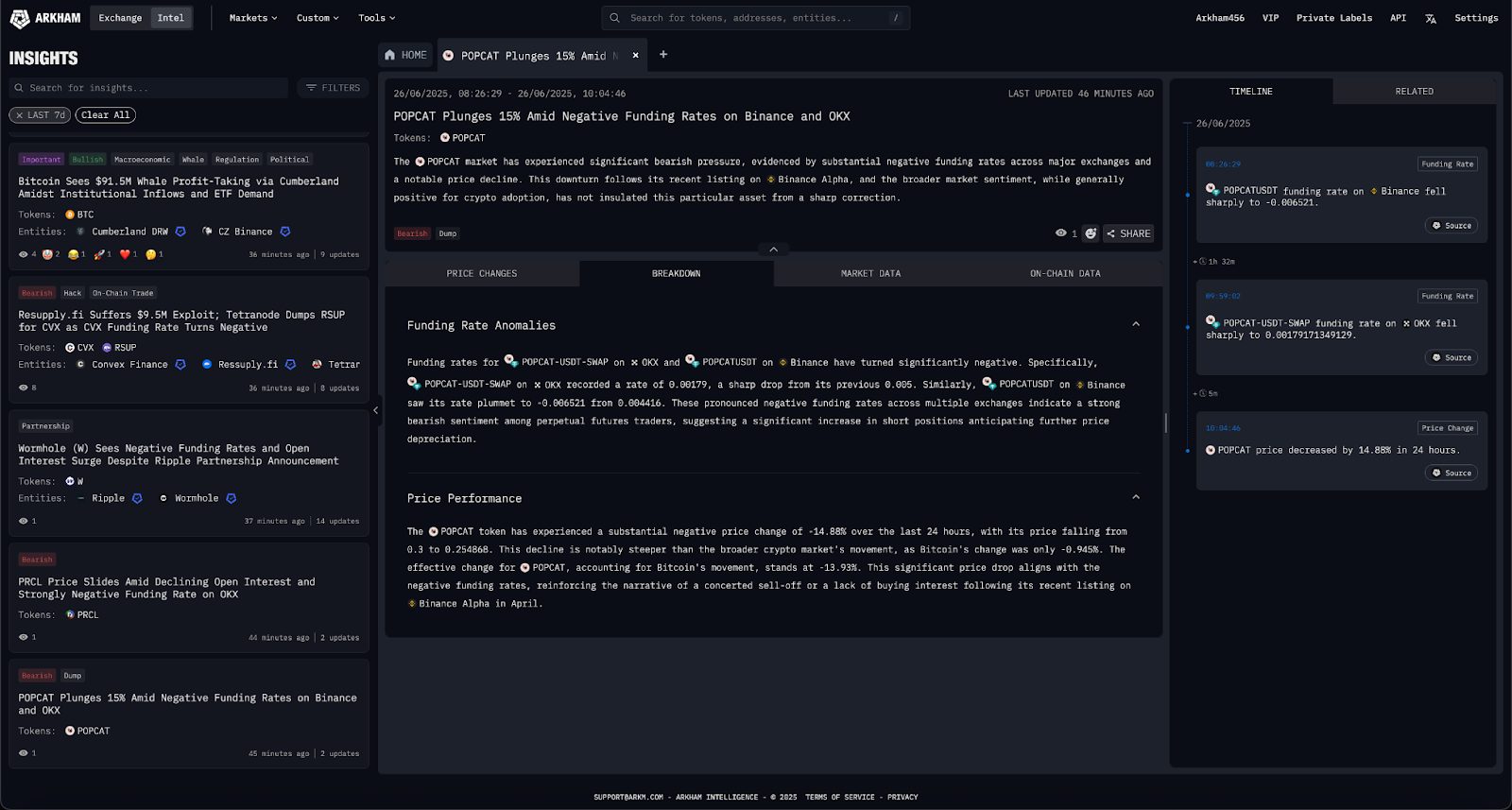Click the Bearish tag in the article
Screen dimensions: 1512x810
412,233
